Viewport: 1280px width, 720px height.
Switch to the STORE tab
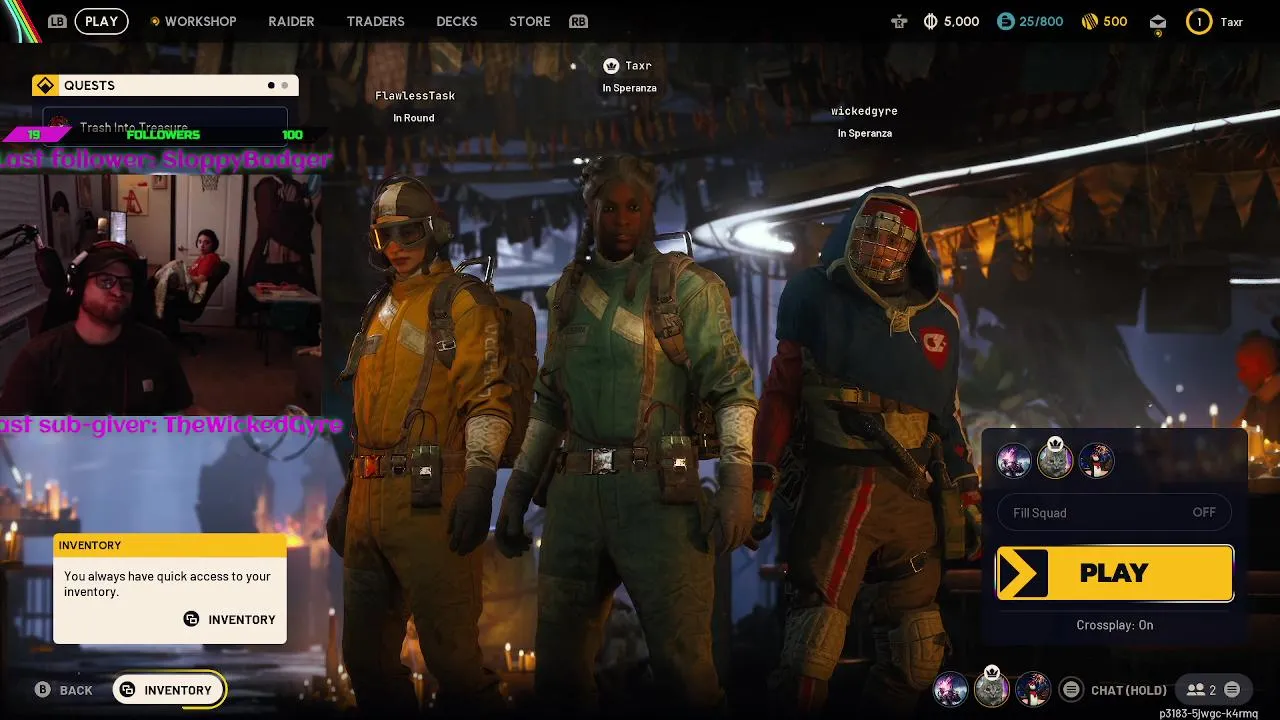click(x=529, y=21)
